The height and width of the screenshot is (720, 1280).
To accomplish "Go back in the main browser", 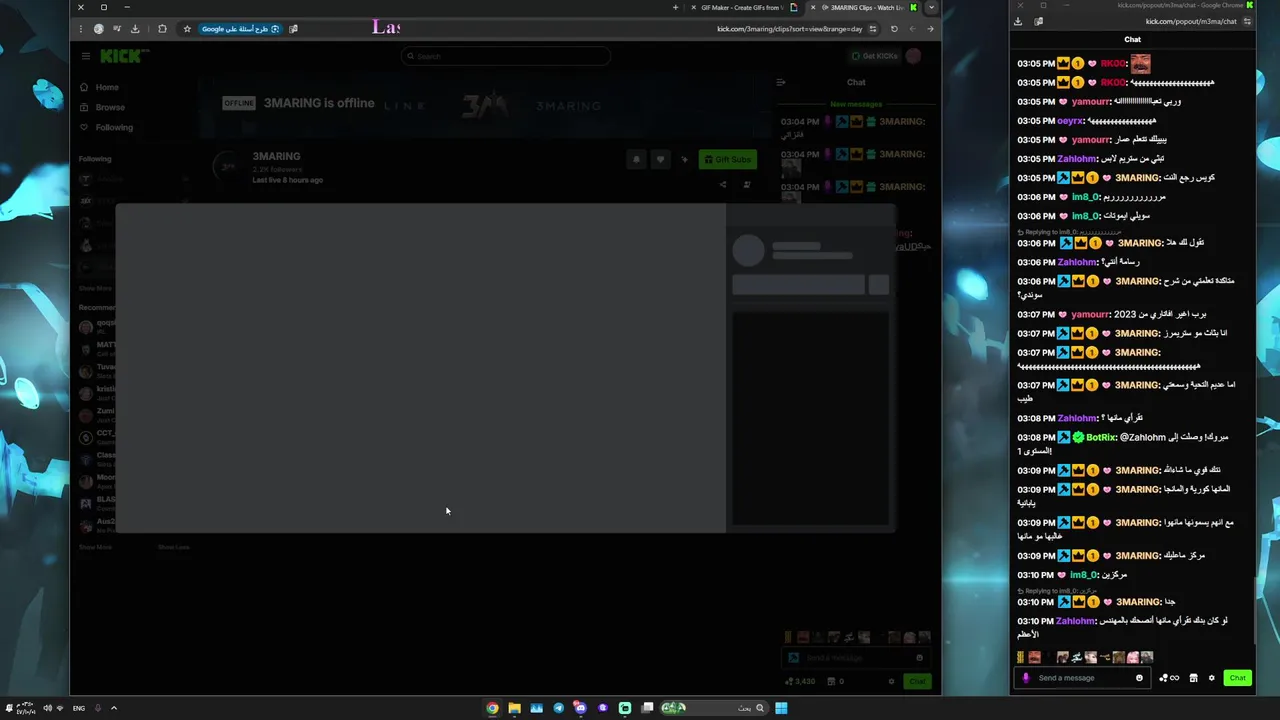I will click(930, 29).
